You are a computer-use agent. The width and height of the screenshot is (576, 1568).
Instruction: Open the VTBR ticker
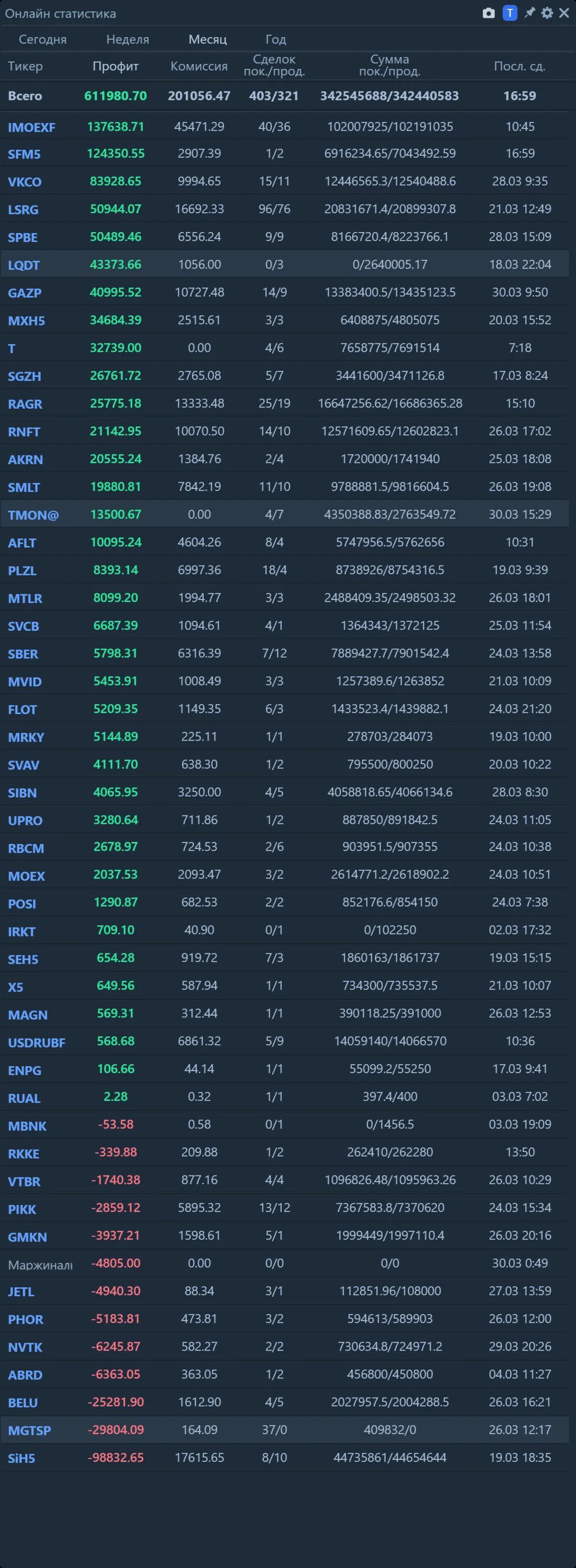pos(25,1181)
